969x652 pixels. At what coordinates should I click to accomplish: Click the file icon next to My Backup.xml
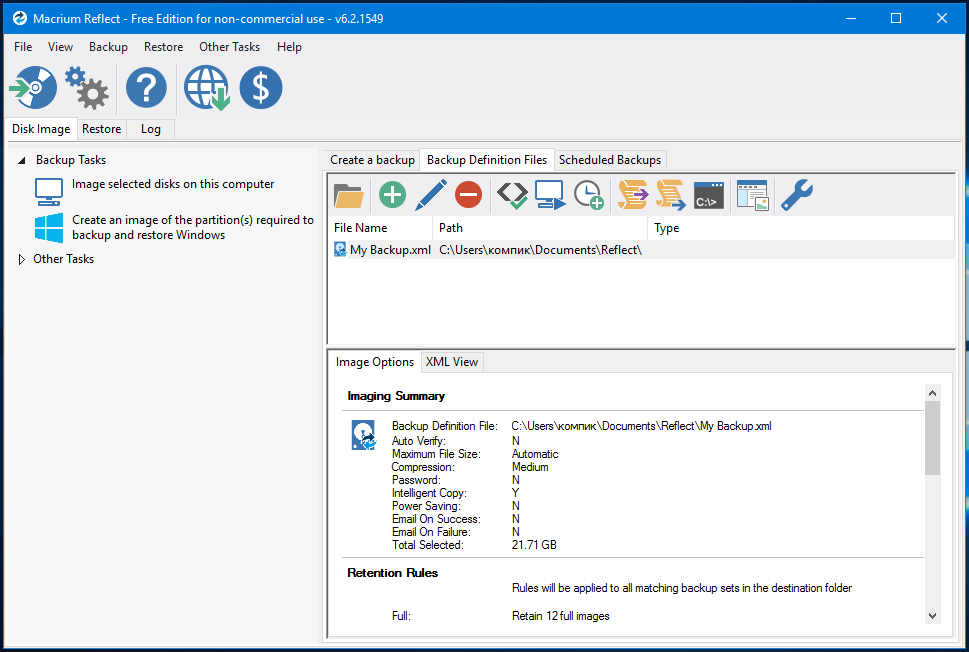point(340,250)
